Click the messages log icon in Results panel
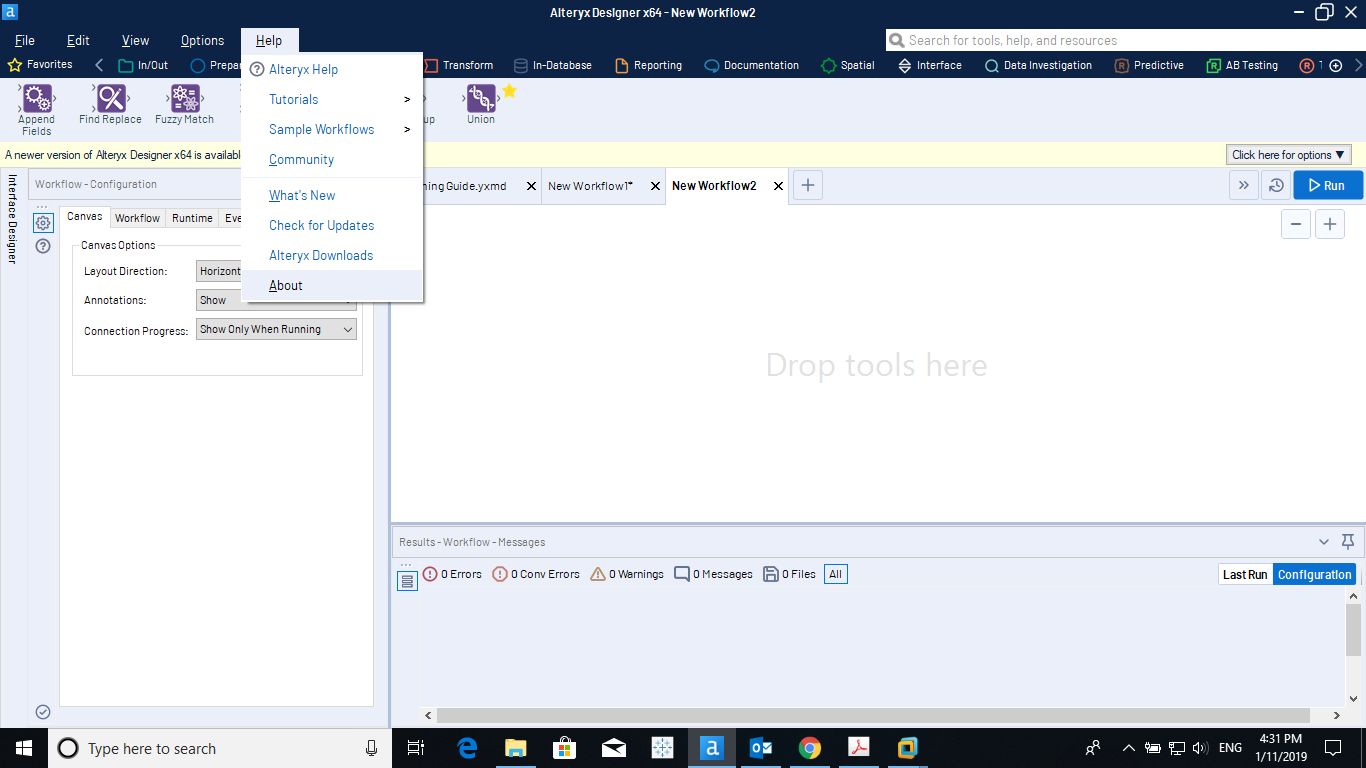This screenshot has height=768, width=1366. click(407, 580)
